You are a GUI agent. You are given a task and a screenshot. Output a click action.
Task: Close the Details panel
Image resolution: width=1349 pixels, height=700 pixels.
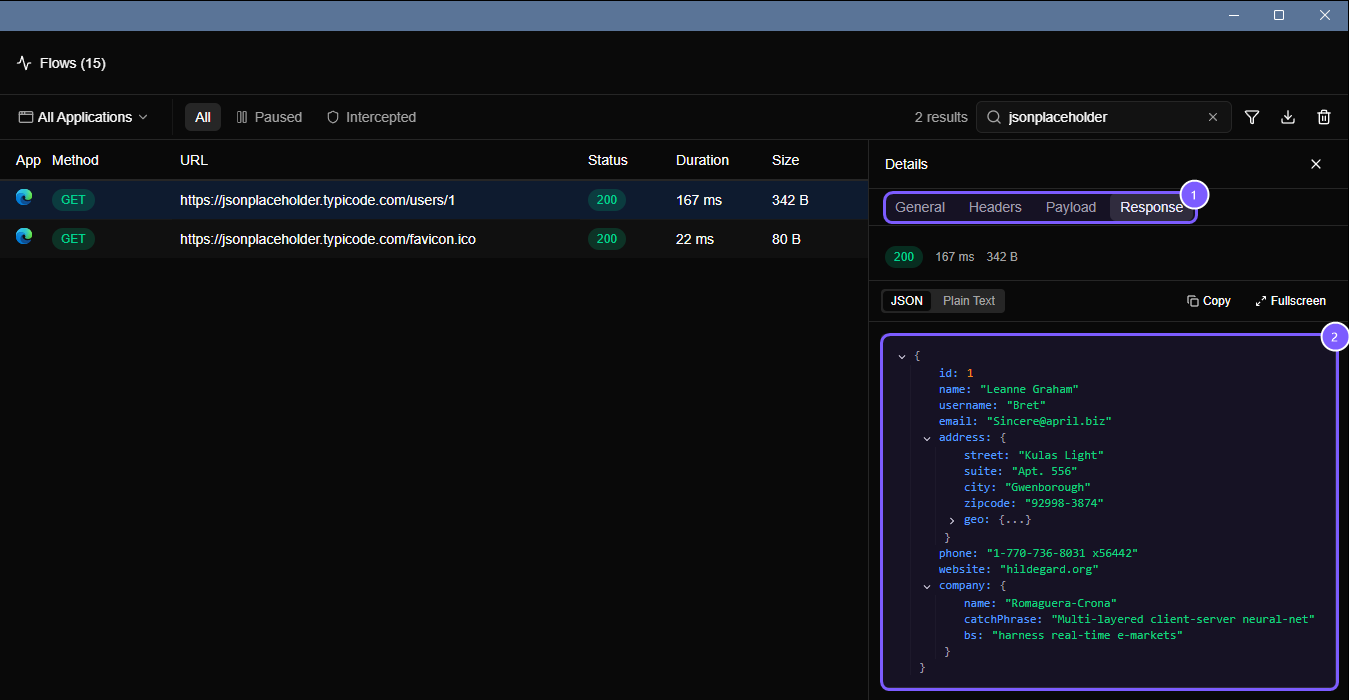click(1316, 164)
